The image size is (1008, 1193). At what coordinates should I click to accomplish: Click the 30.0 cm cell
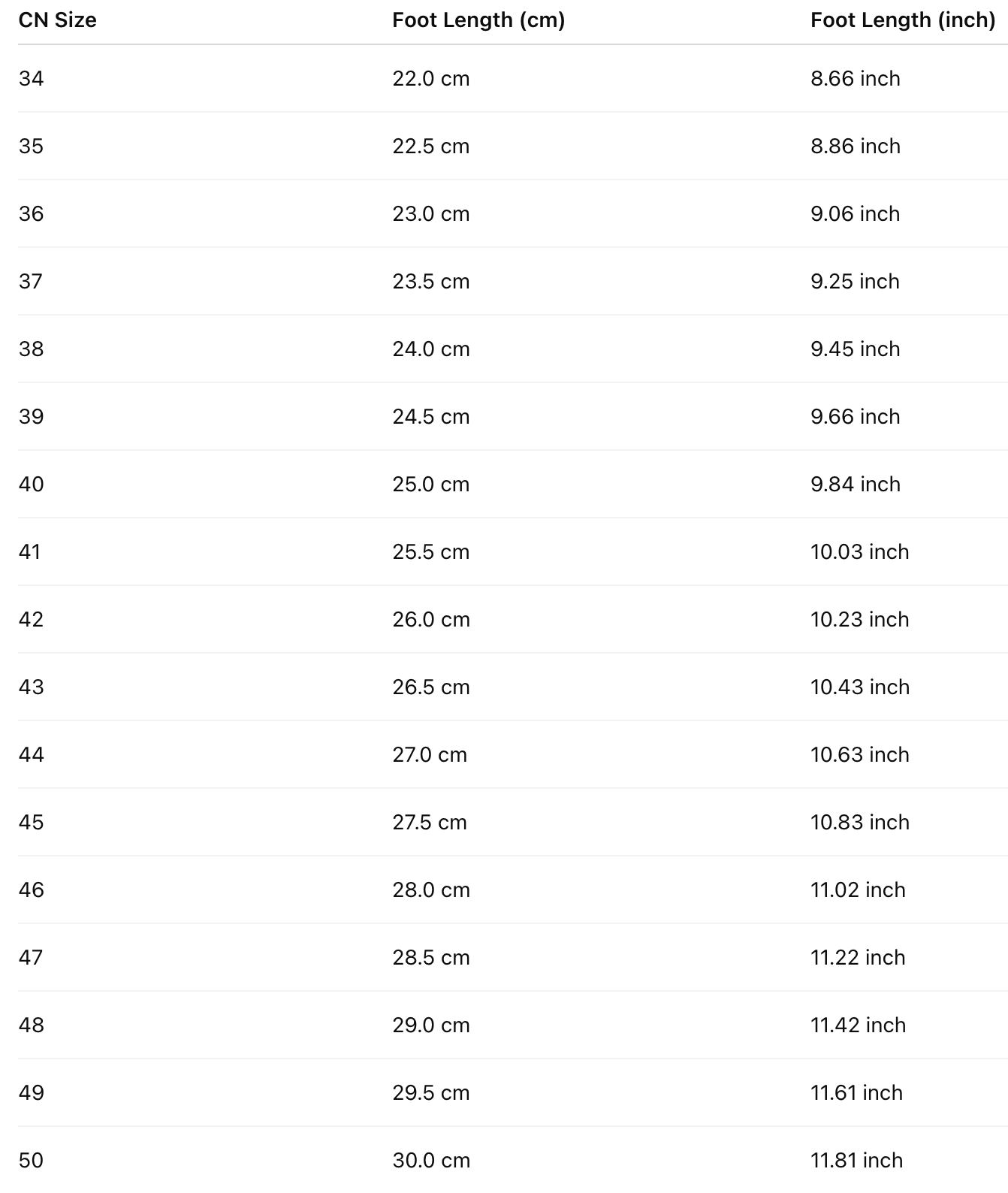click(431, 1161)
